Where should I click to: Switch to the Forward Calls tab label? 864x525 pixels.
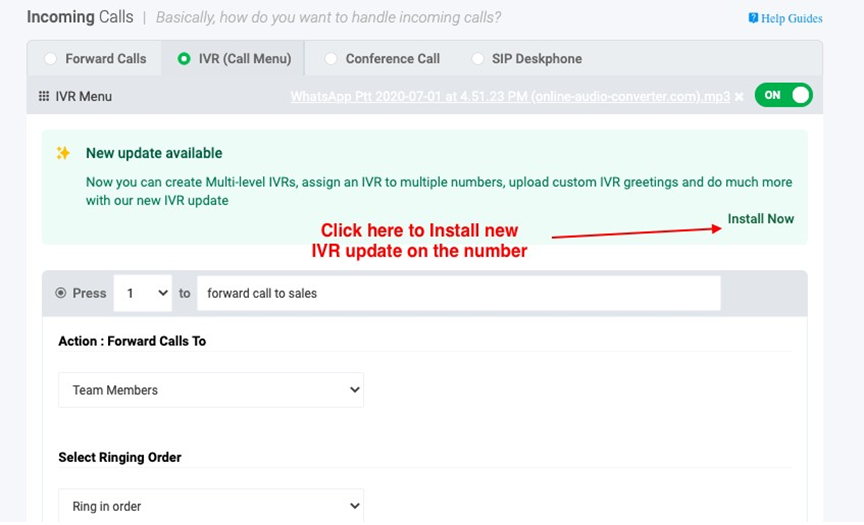click(x=106, y=58)
